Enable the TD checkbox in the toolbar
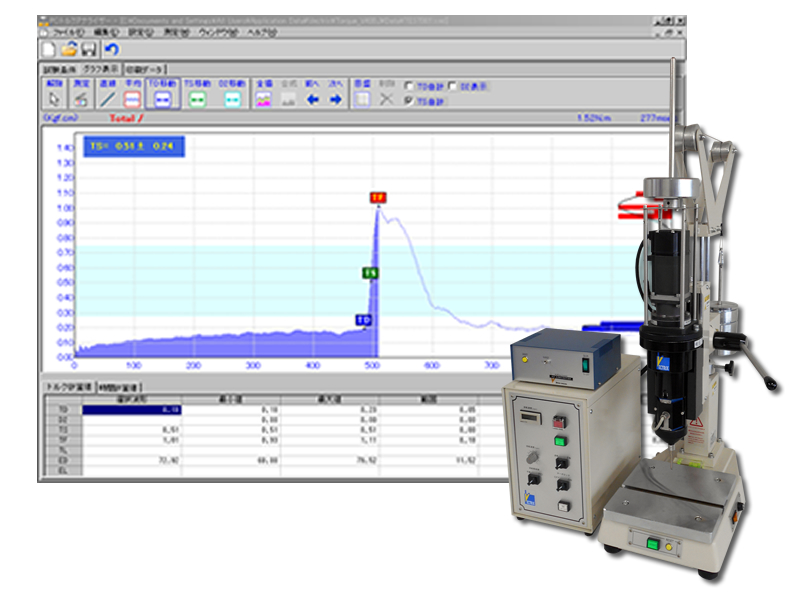This screenshot has width=800, height=600. click(407, 87)
